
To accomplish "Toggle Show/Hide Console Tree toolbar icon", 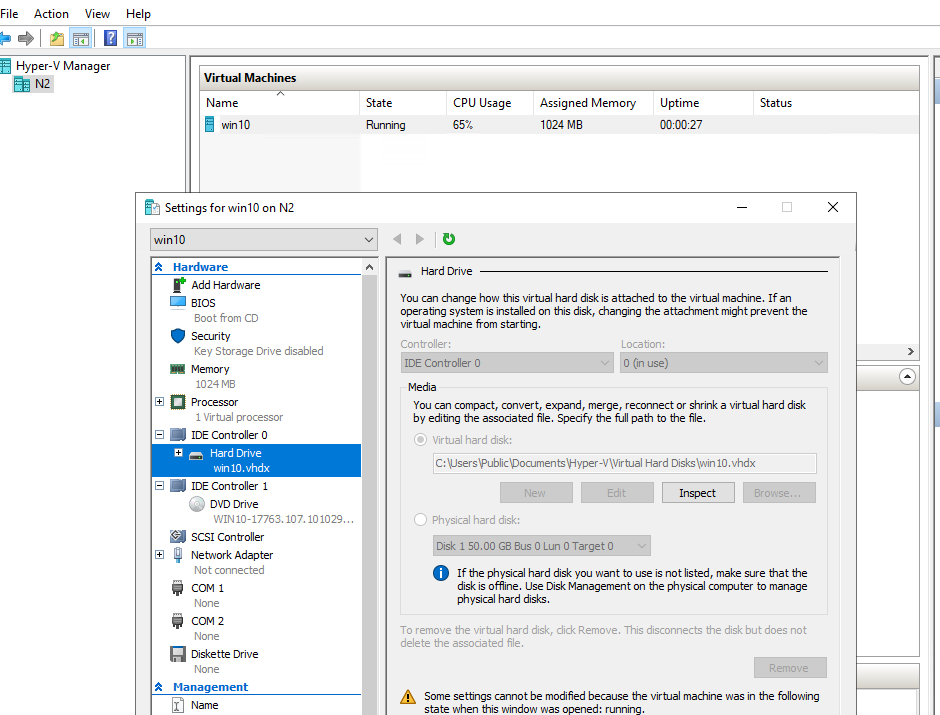I will pyautogui.click(x=80, y=39).
